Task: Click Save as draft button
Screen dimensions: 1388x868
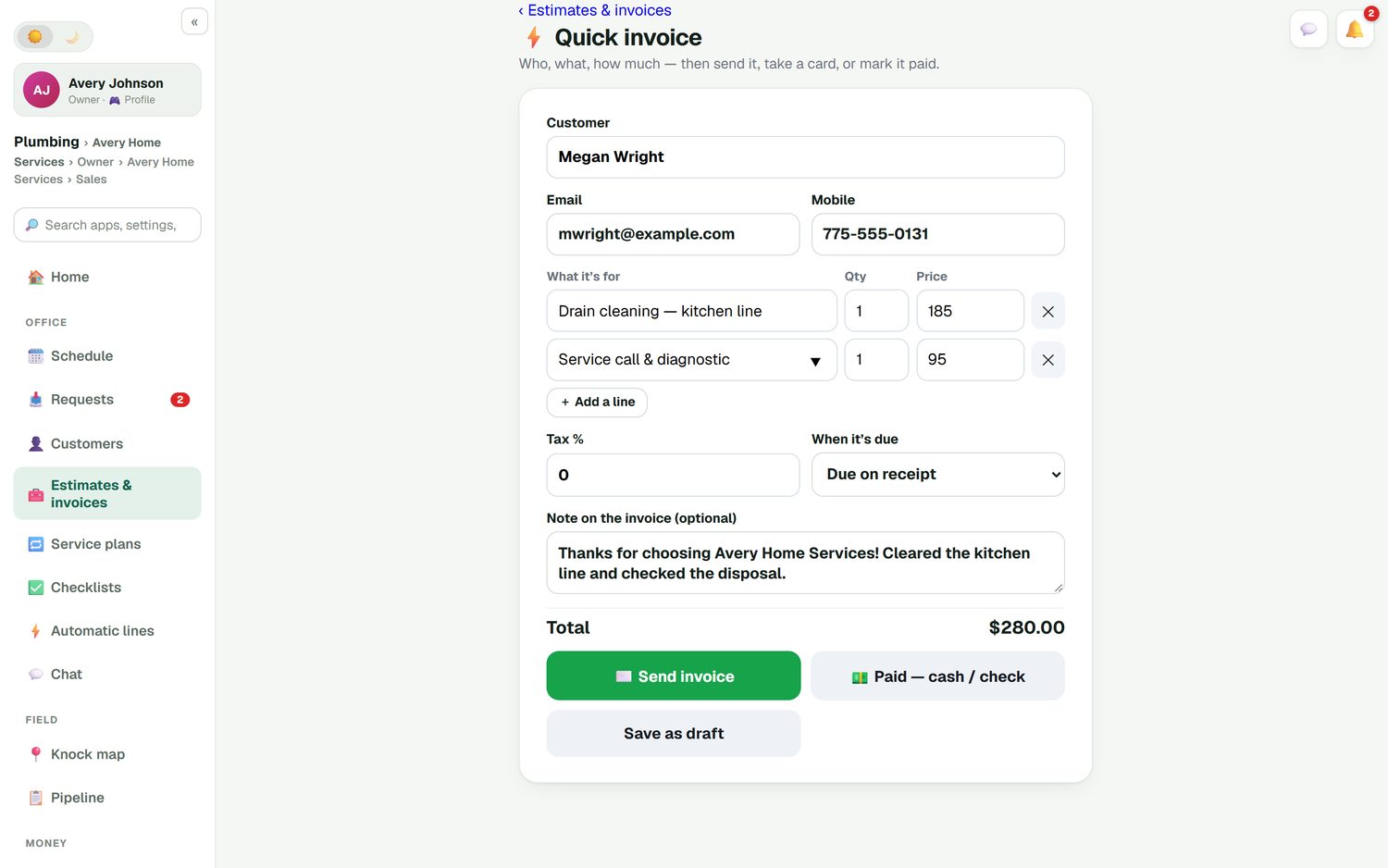Action: click(673, 733)
